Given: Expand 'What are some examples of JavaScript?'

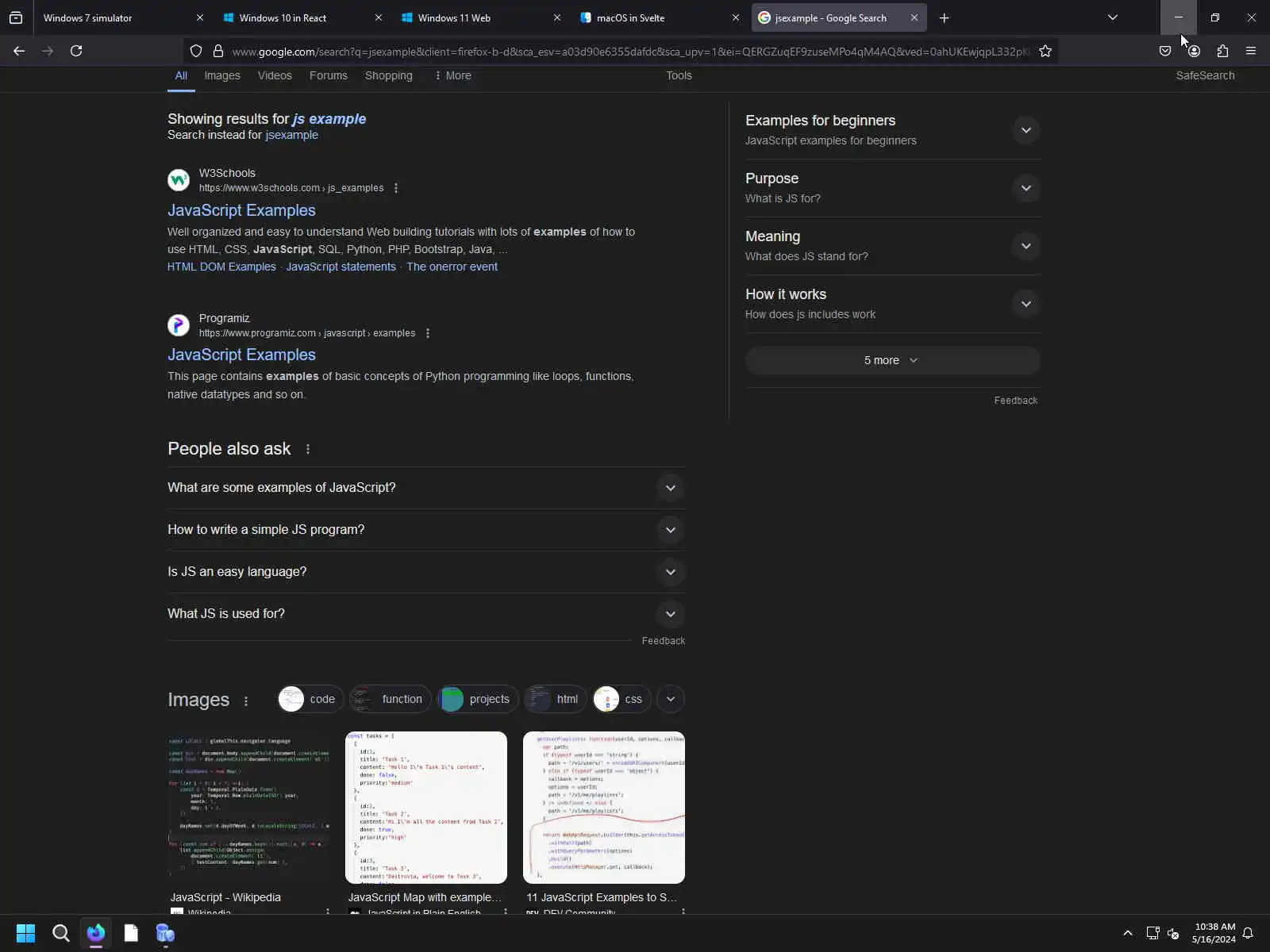Looking at the screenshot, I should point(426,488).
